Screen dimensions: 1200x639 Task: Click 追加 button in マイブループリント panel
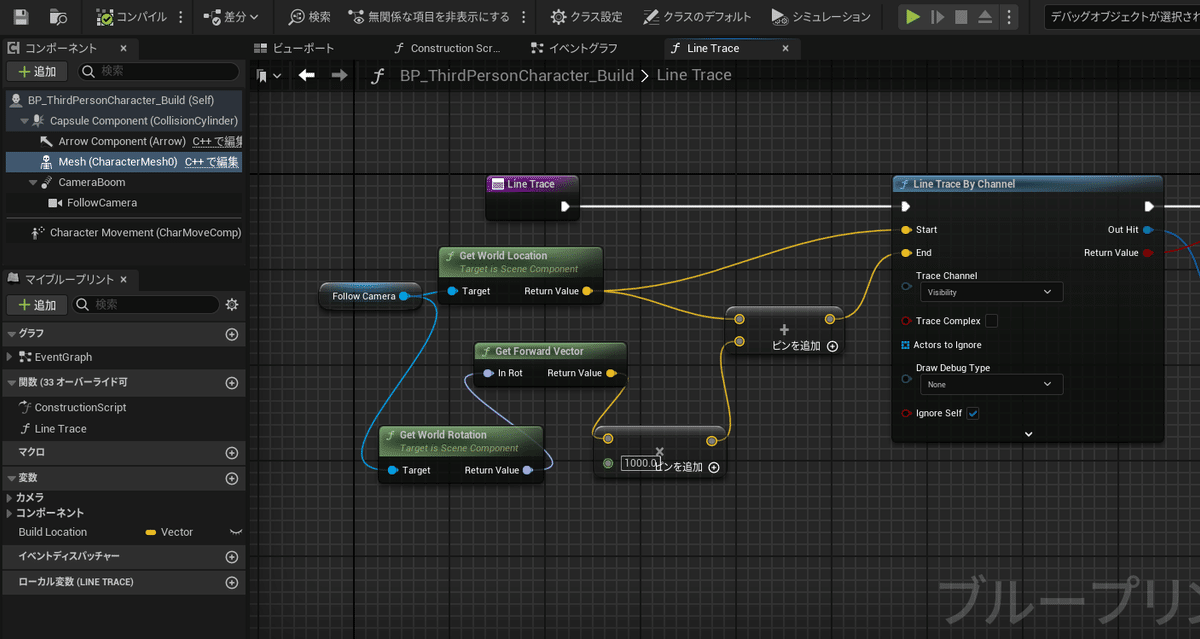[x=37, y=304]
